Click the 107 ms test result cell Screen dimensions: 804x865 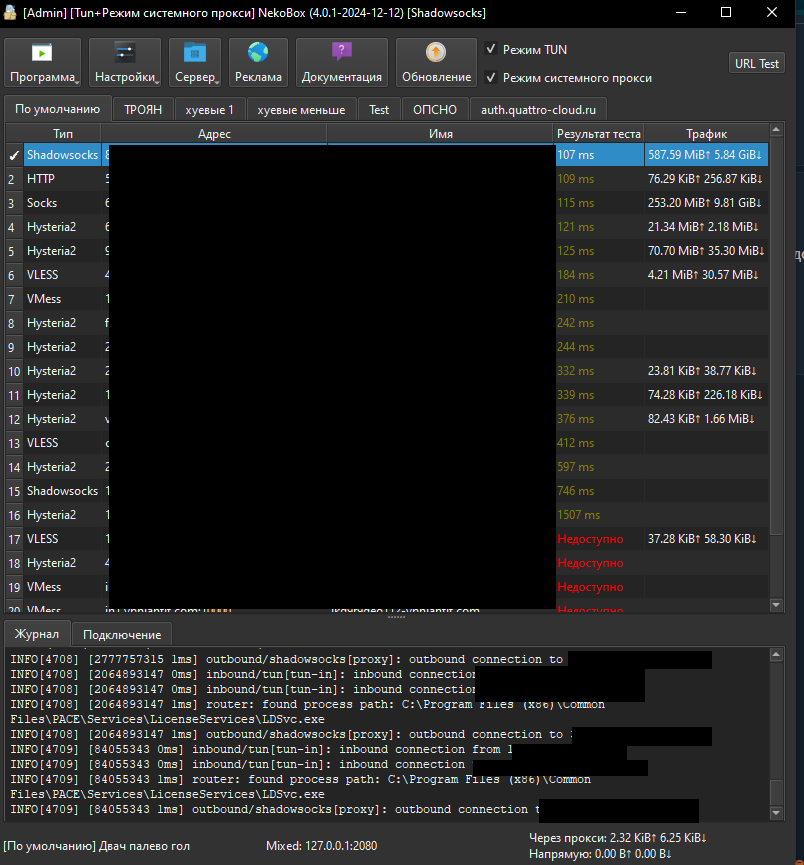coord(599,155)
